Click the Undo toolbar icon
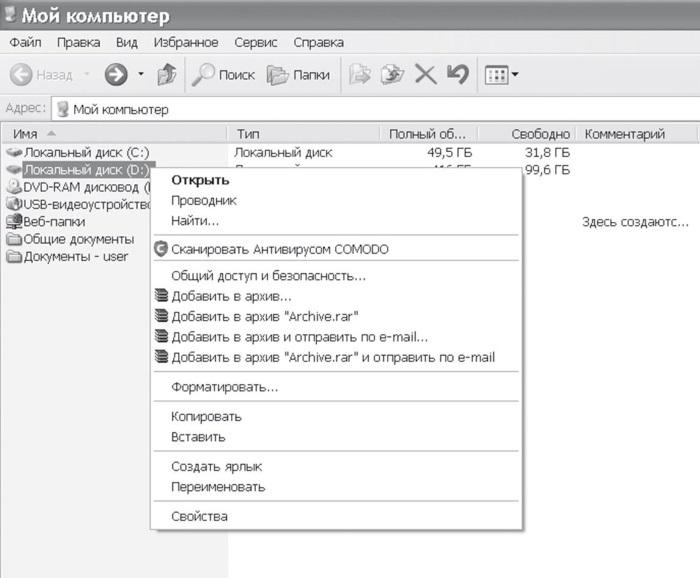Screen dimensions: 700x578 pyautogui.click(x=457, y=75)
